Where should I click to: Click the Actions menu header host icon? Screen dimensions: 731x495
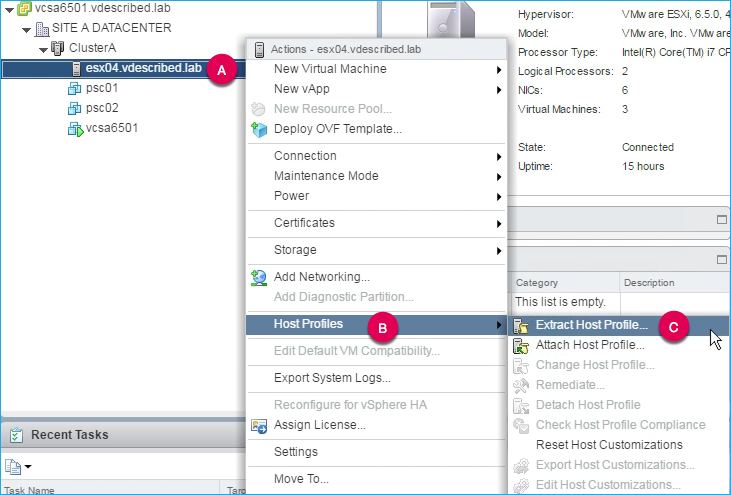(259, 49)
